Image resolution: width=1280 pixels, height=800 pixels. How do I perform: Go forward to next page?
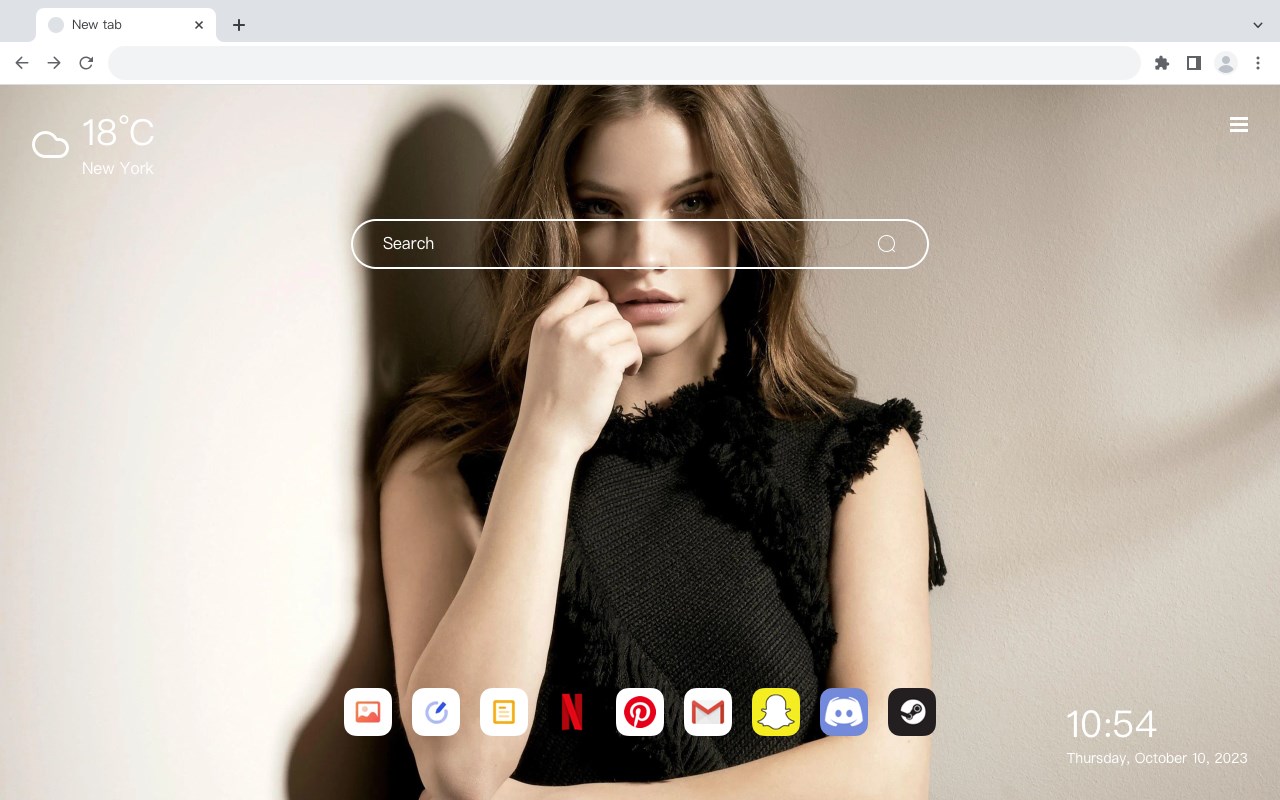(x=54, y=63)
